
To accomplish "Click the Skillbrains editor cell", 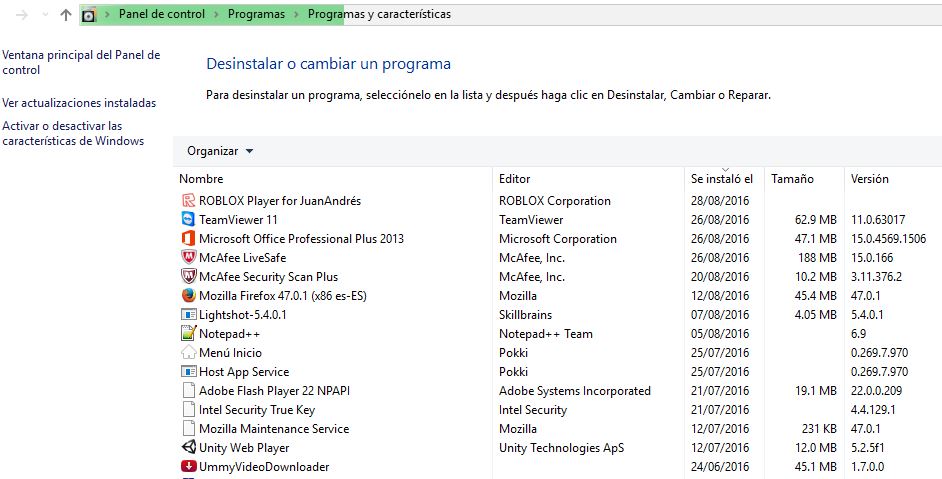I will click(x=525, y=314).
